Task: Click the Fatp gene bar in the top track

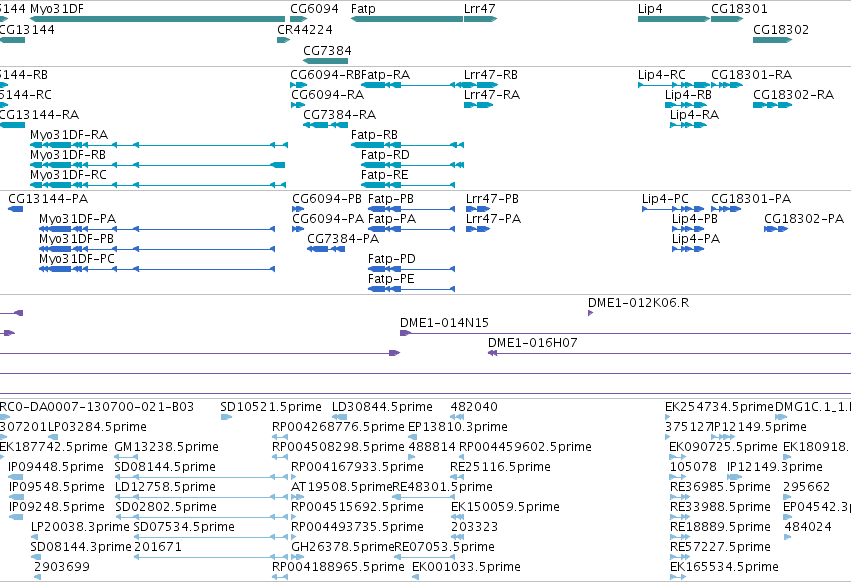Action: (x=407, y=19)
